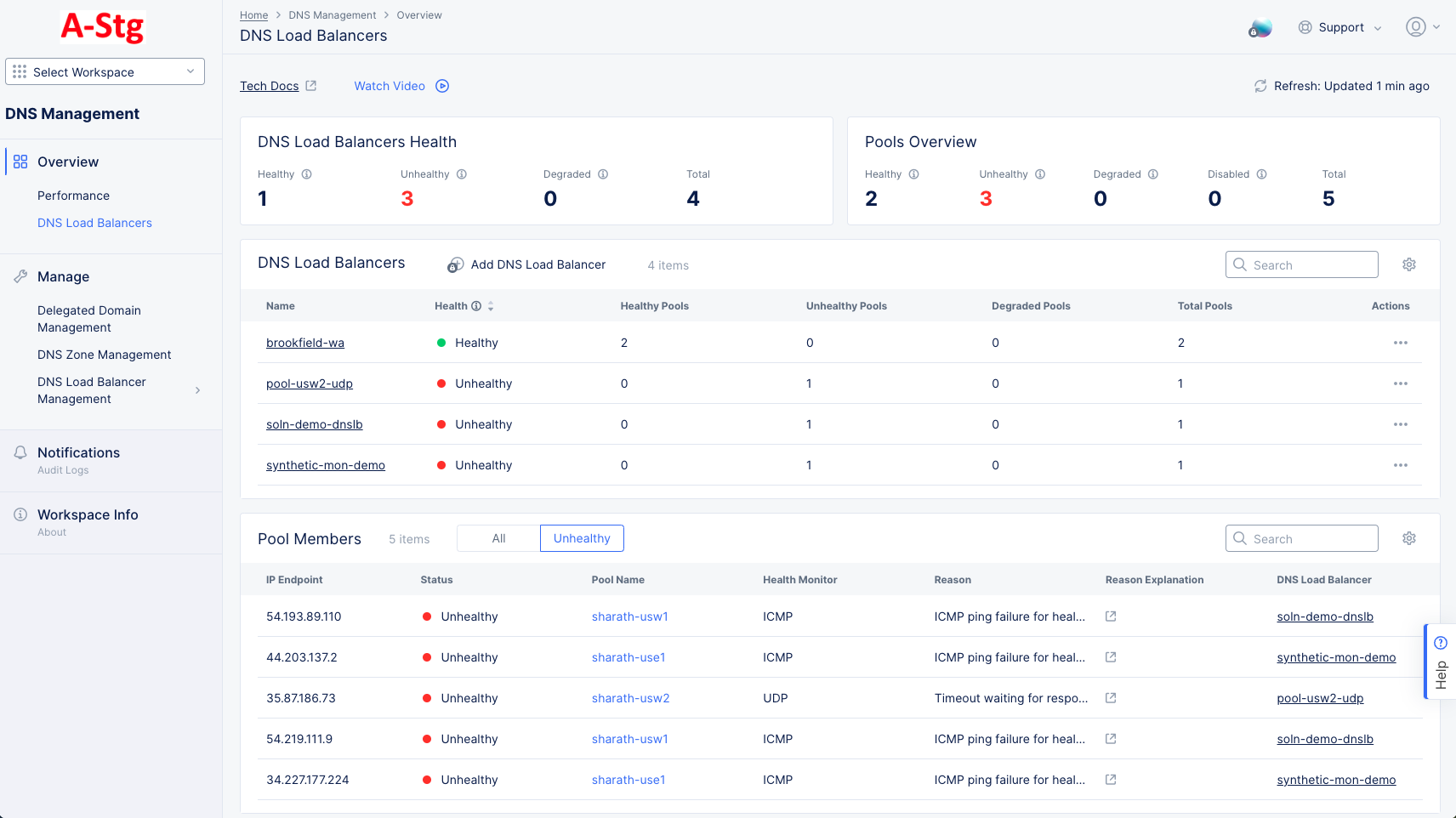Open the column settings gear on DNS Load Balancers table
The height and width of the screenshot is (818, 1456).
1408,264
